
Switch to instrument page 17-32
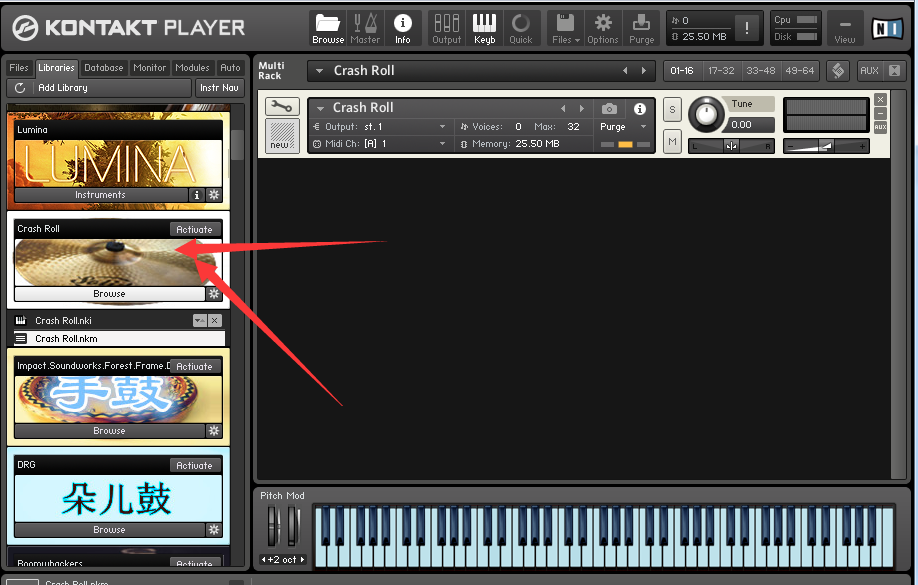[x=721, y=71]
